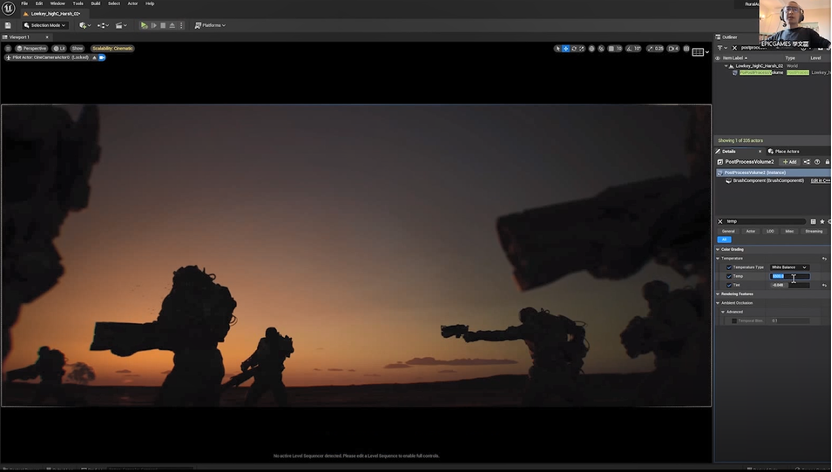
Task: Close the Viewport 1 tab
Action: [47, 37]
